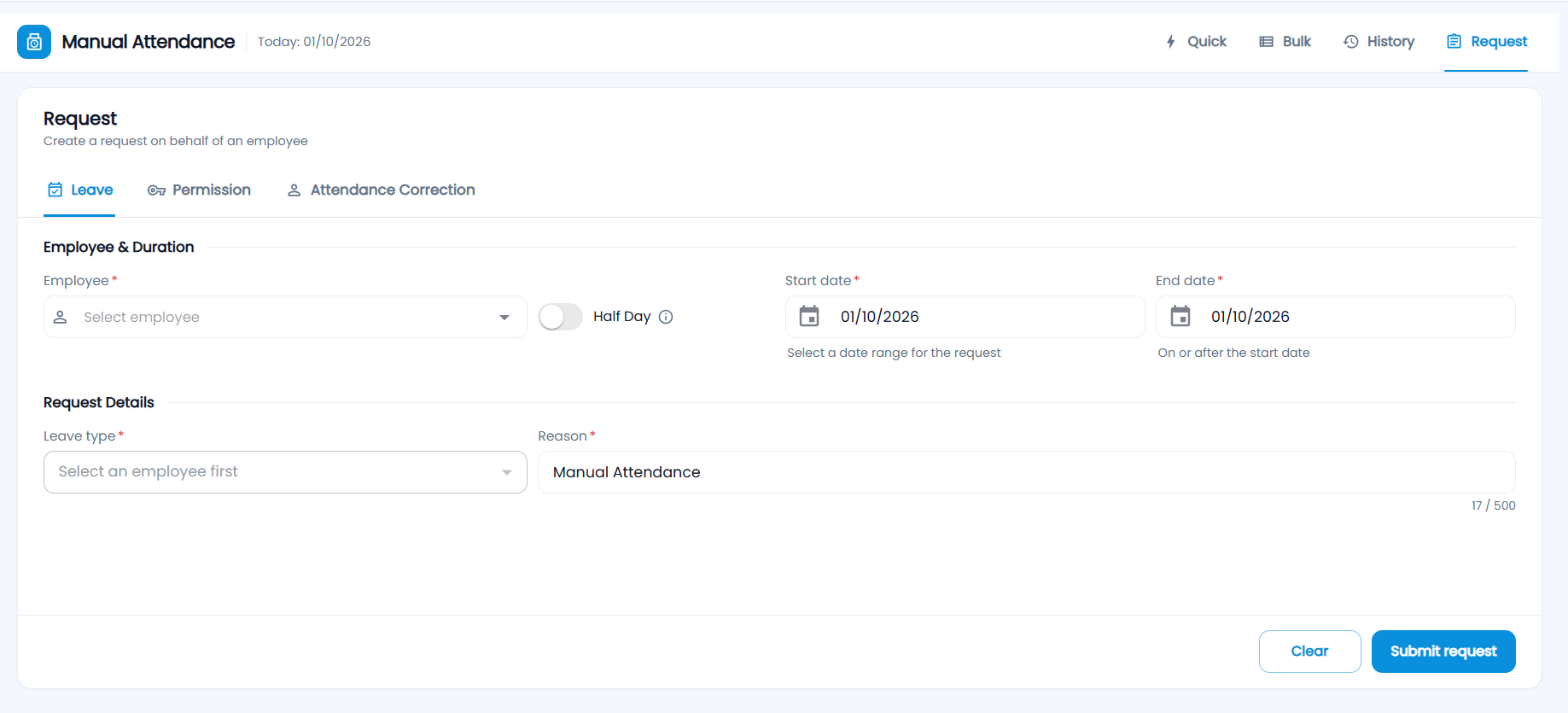Expand the Leave type dropdown arrow

507,473
